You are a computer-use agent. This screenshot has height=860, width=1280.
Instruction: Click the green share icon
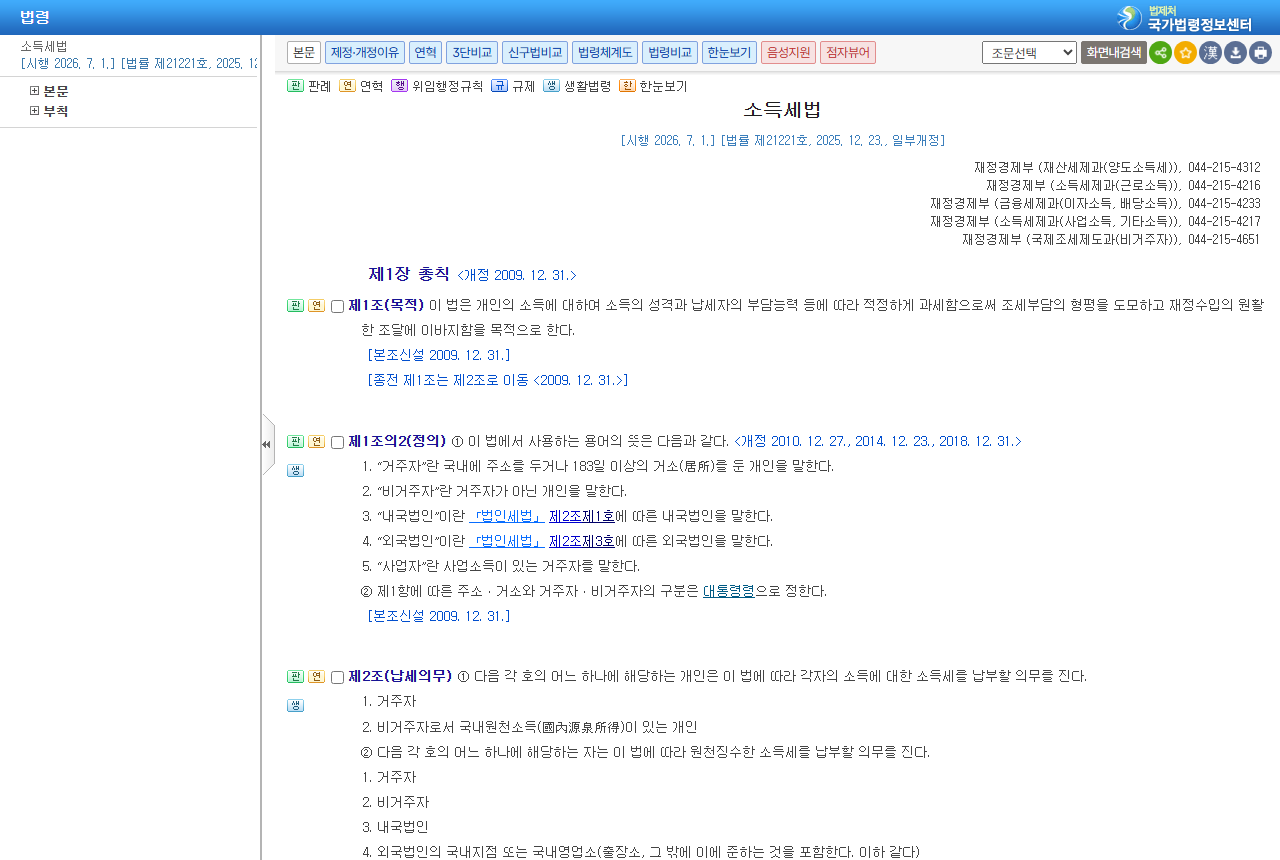click(x=1160, y=52)
